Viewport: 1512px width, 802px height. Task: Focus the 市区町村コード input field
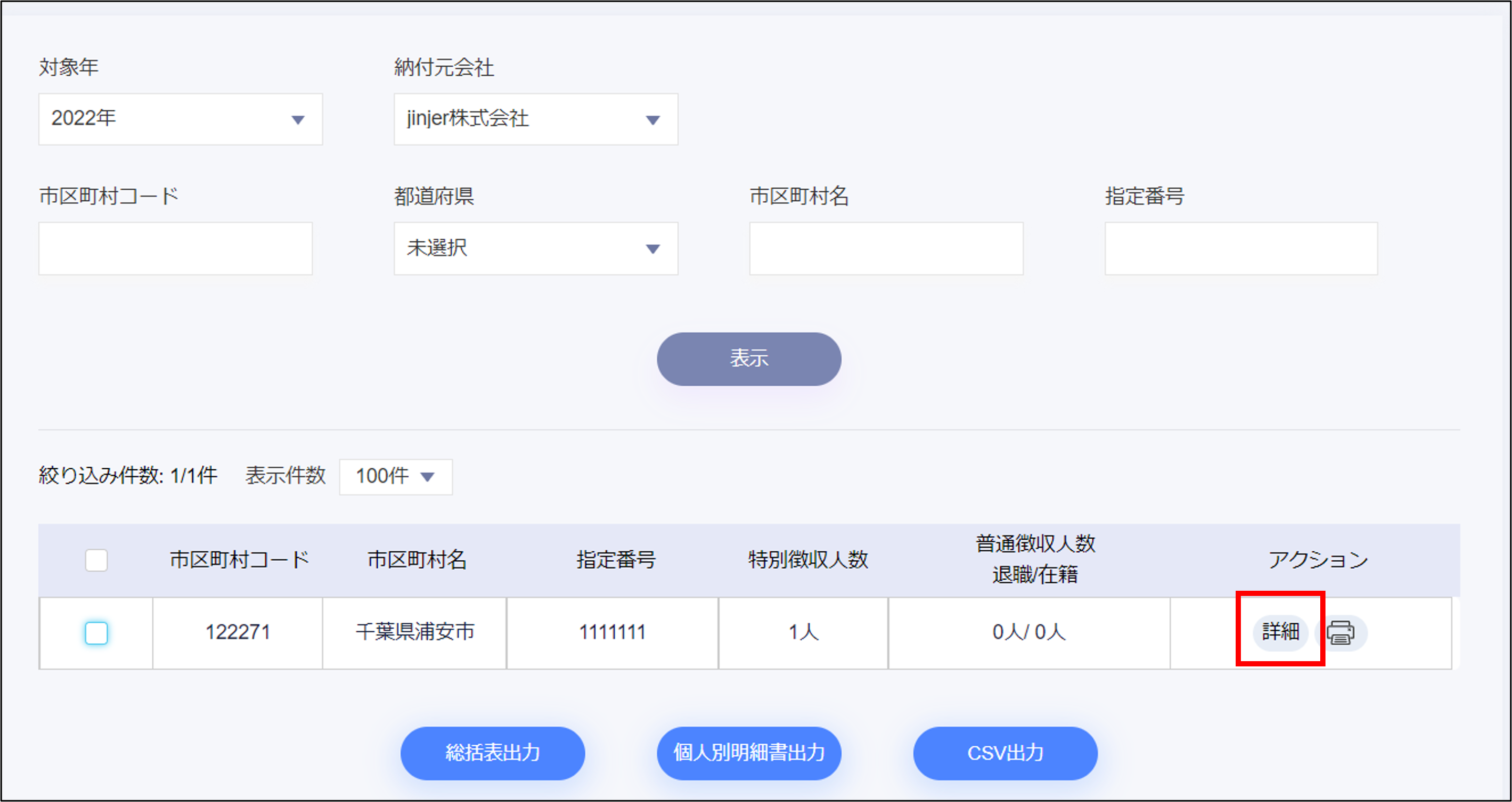(175, 249)
